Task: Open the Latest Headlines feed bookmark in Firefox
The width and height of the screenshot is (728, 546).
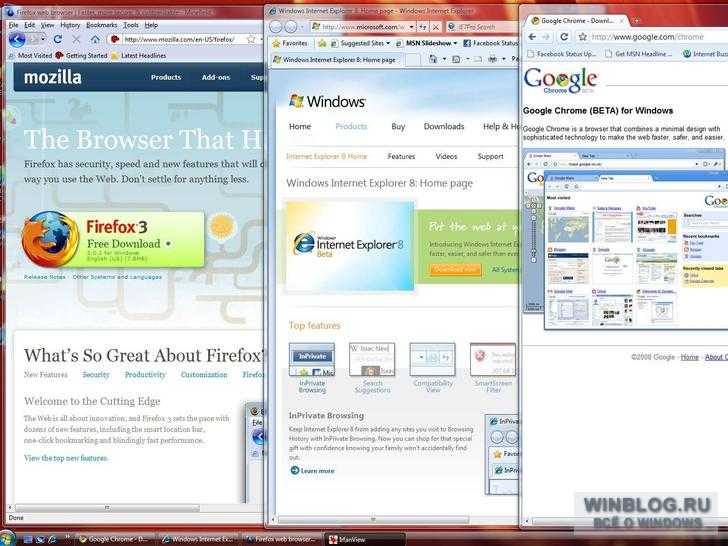Action: 138,55
